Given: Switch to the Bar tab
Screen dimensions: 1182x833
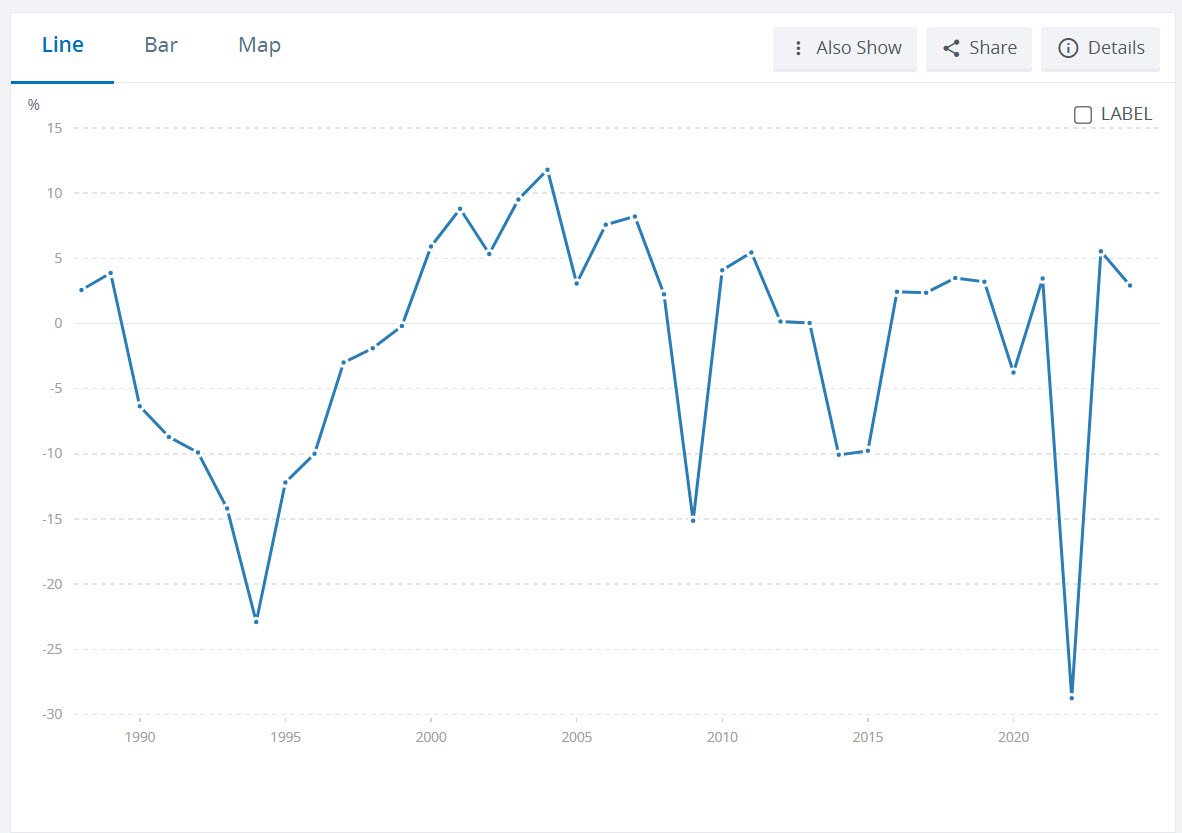Looking at the screenshot, I should click(161, 45).
